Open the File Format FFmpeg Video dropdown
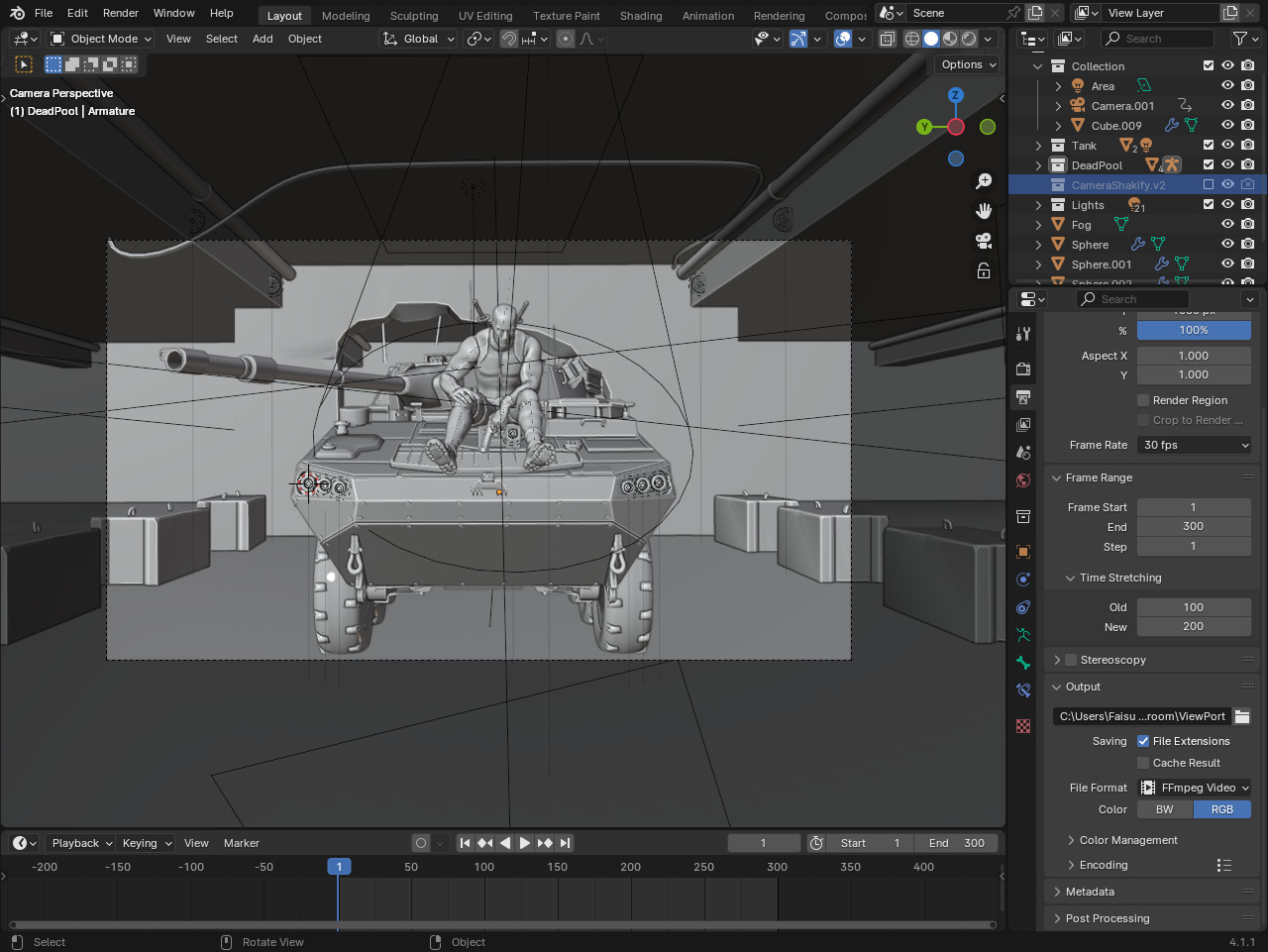Image resolution: width=1268 pixels, height=952 pixels. pos(1195,788)
